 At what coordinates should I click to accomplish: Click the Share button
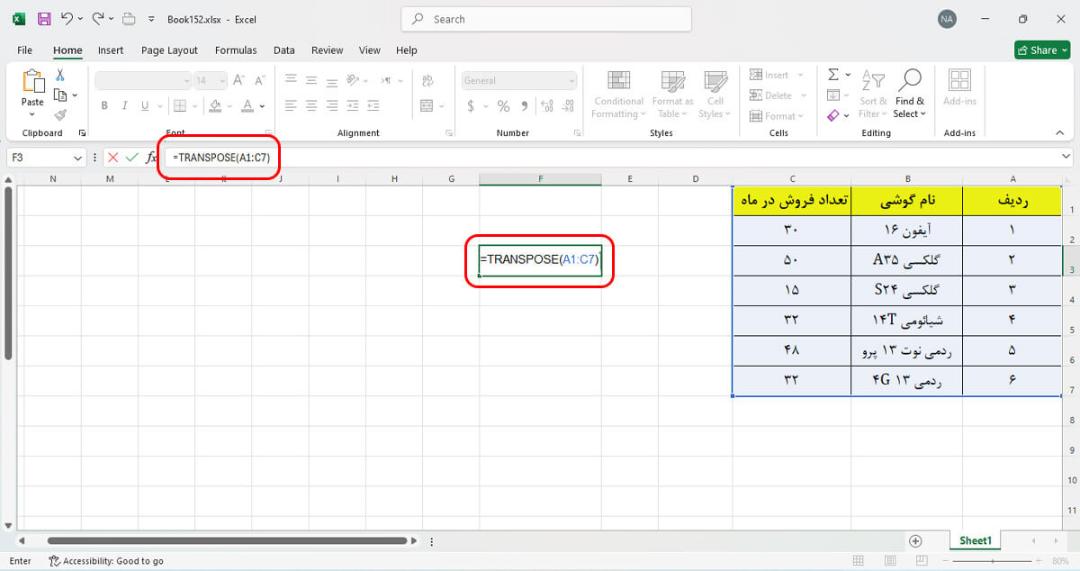pyautogui.click(x=1041, y=50)
